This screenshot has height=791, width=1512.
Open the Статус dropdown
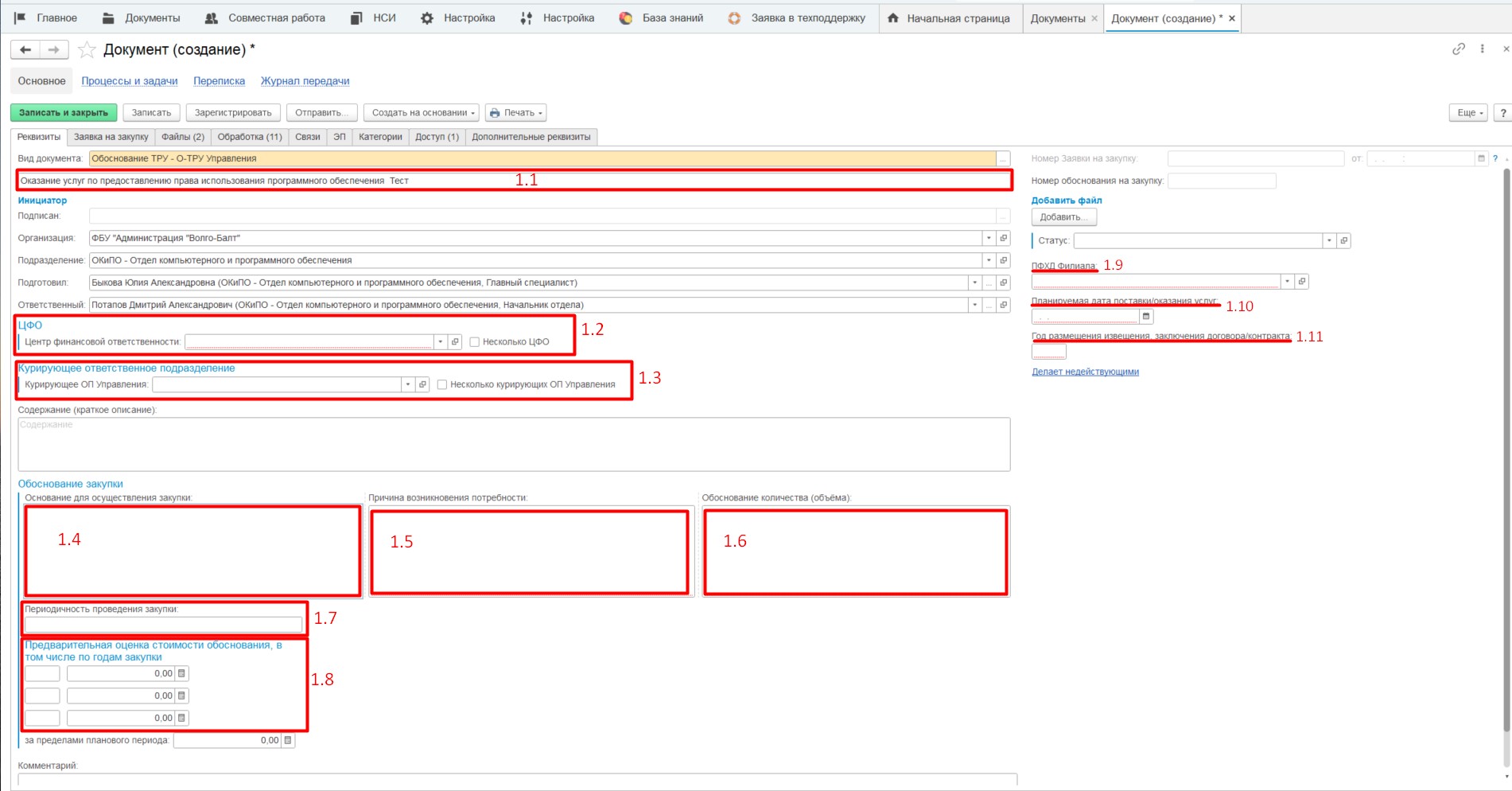click(1329, 240)
